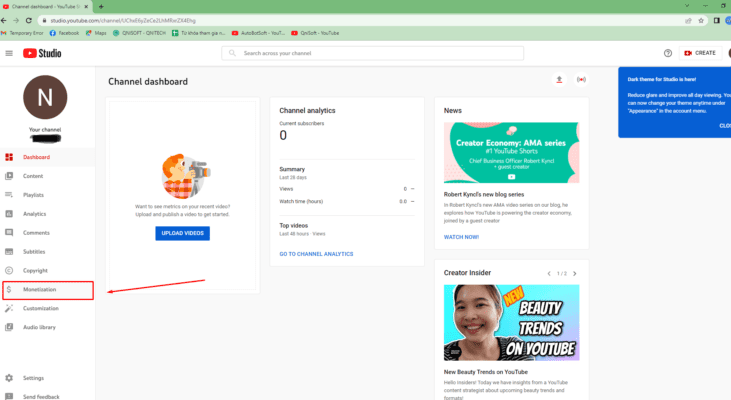Open the Subtitles sidebar item
The image size is (731, 400).
(48, 252)
